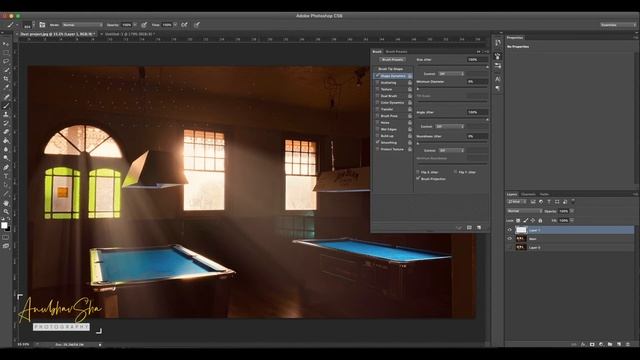
Task: Select the Eyedropper tool
Action: click(6, 87)
